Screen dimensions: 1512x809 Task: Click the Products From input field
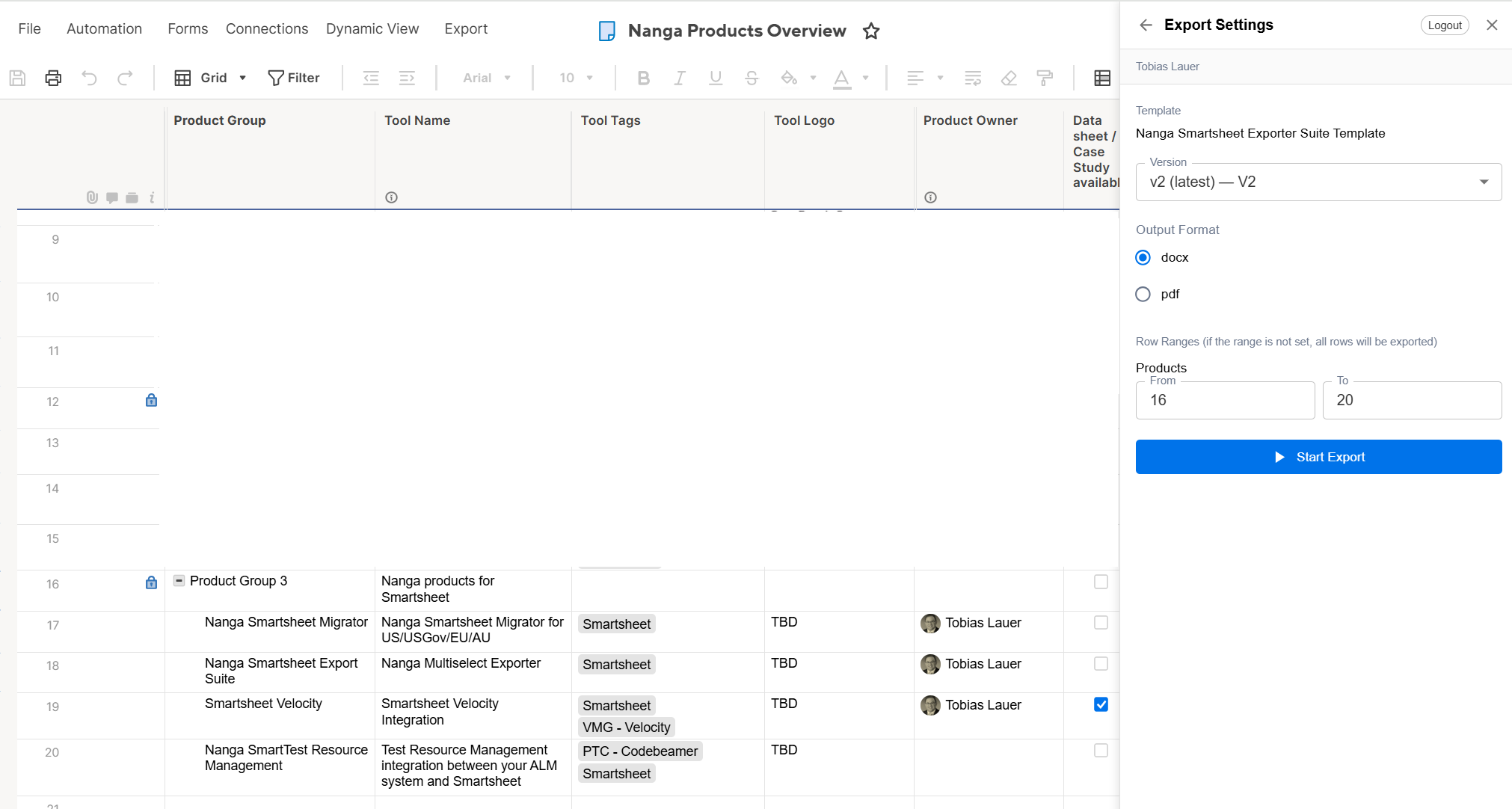click(1225, 400)
